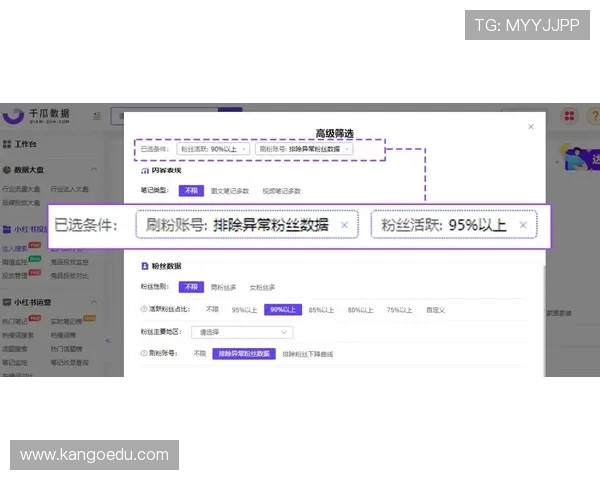Collapse the 小红书运营 sidebar section chevron
The width and height of the screenshot is (600, 480).
click(94, 302)
